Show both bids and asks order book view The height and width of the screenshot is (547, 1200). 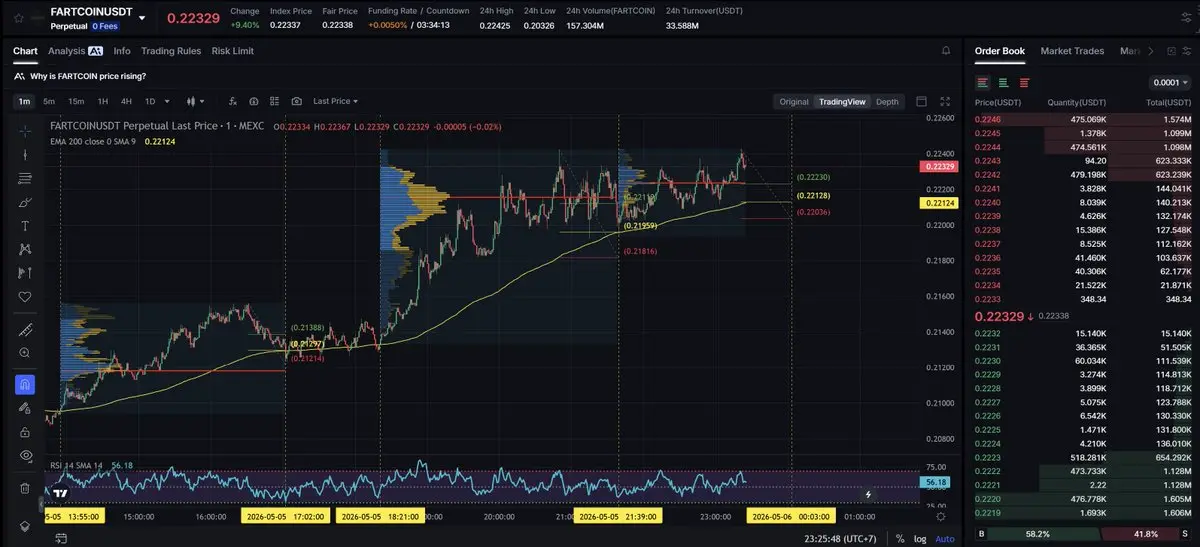point(983,82)
